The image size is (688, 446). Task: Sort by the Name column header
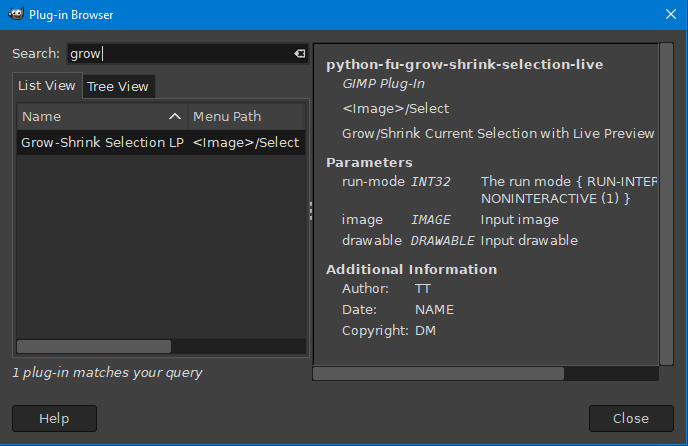[102, 116]
